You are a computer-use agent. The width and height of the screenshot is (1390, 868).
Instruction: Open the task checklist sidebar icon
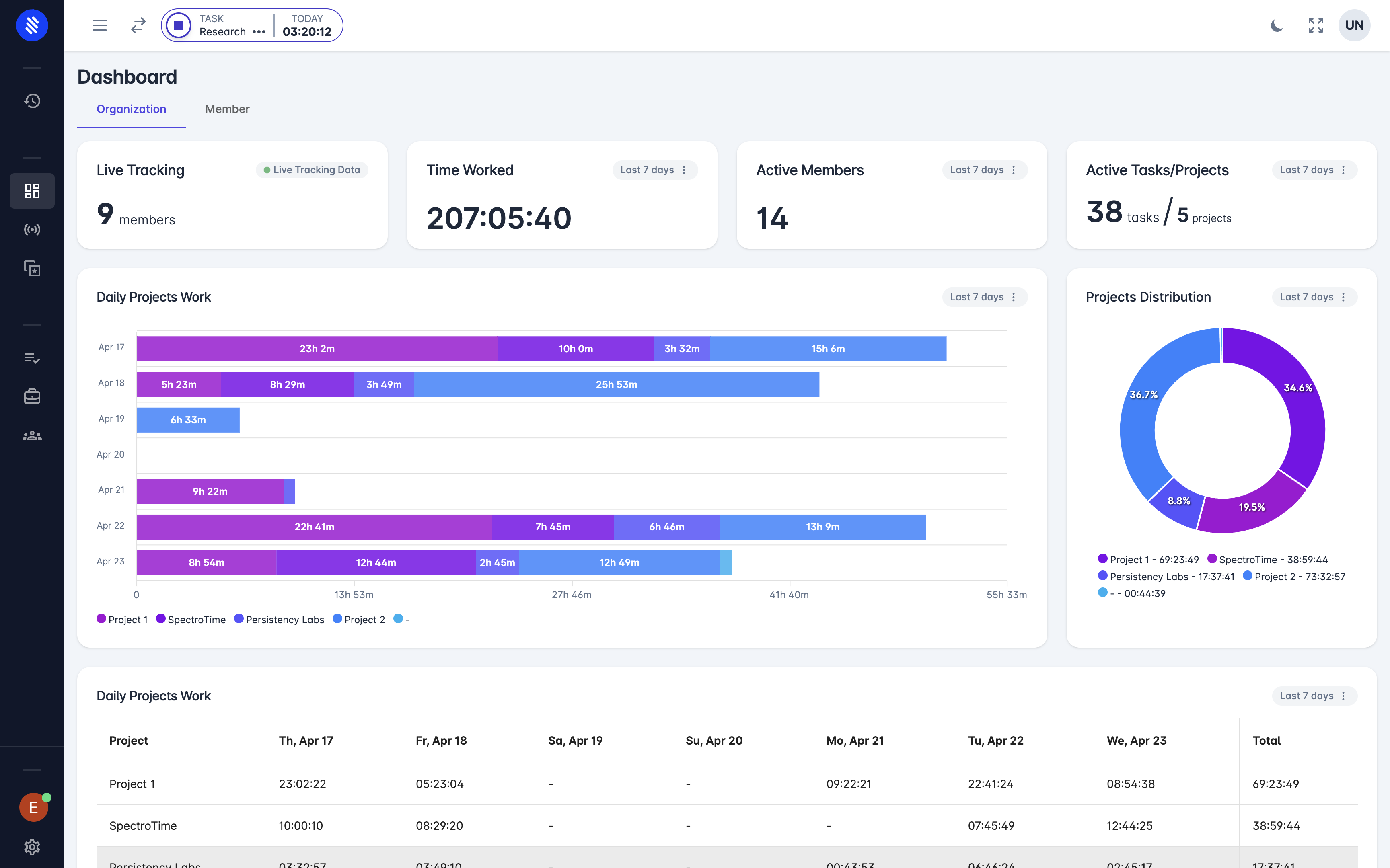[32, 358]
